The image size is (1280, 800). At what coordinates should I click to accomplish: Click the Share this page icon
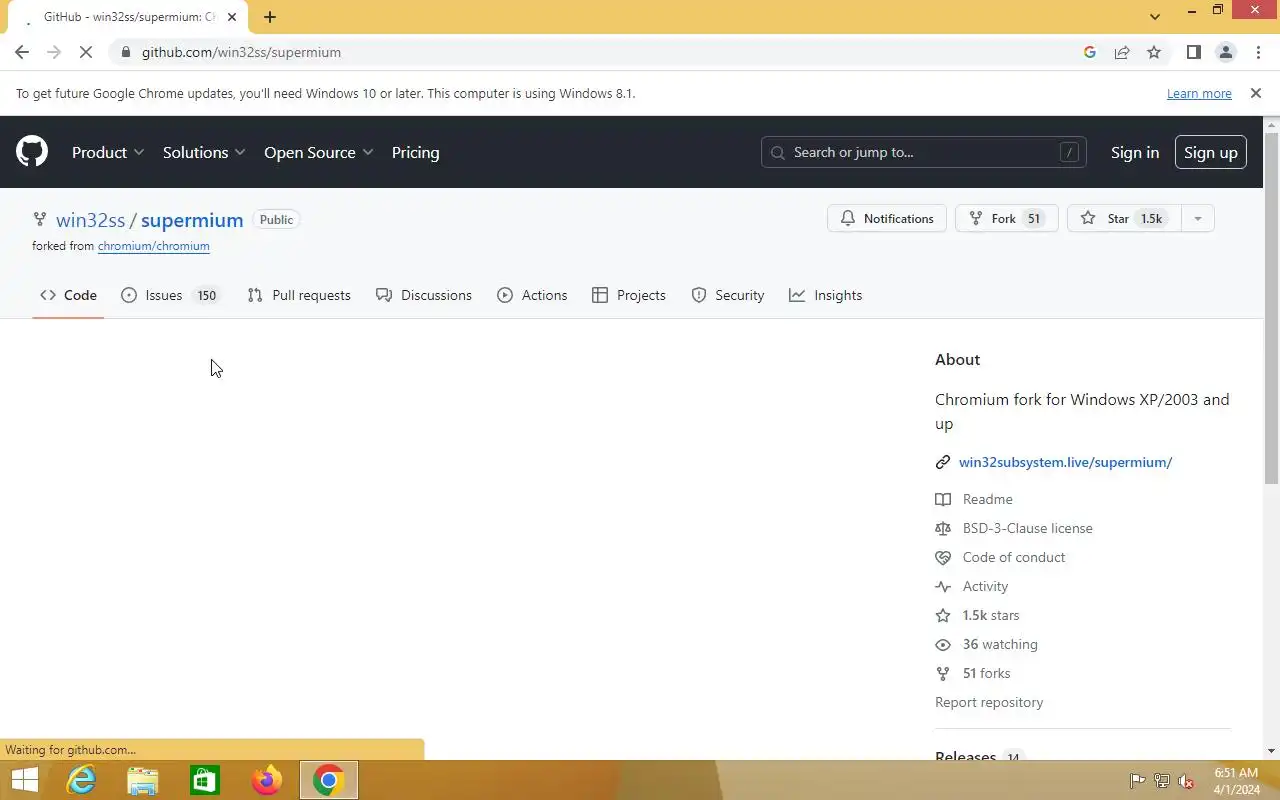[1122, 52]
